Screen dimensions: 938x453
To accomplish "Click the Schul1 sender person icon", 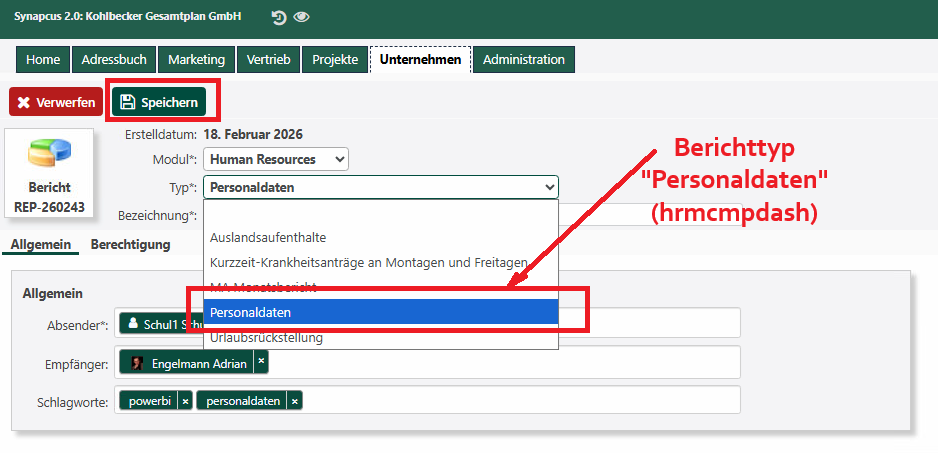I will tap(133, 324).
